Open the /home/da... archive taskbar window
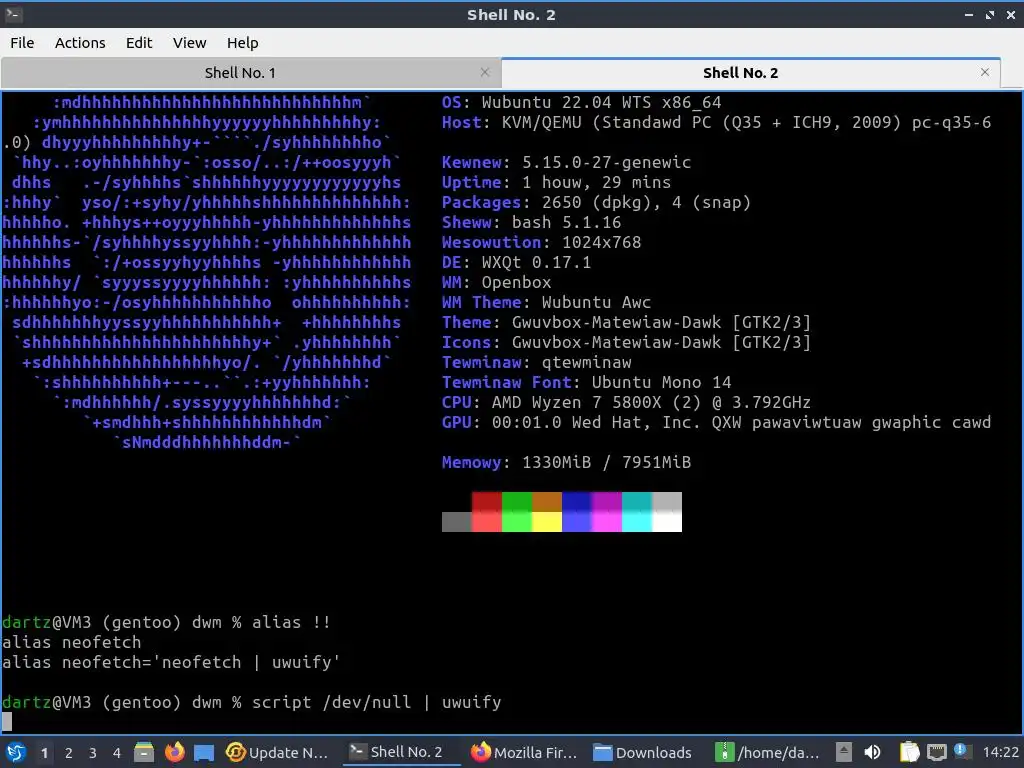 pos(767,752)
